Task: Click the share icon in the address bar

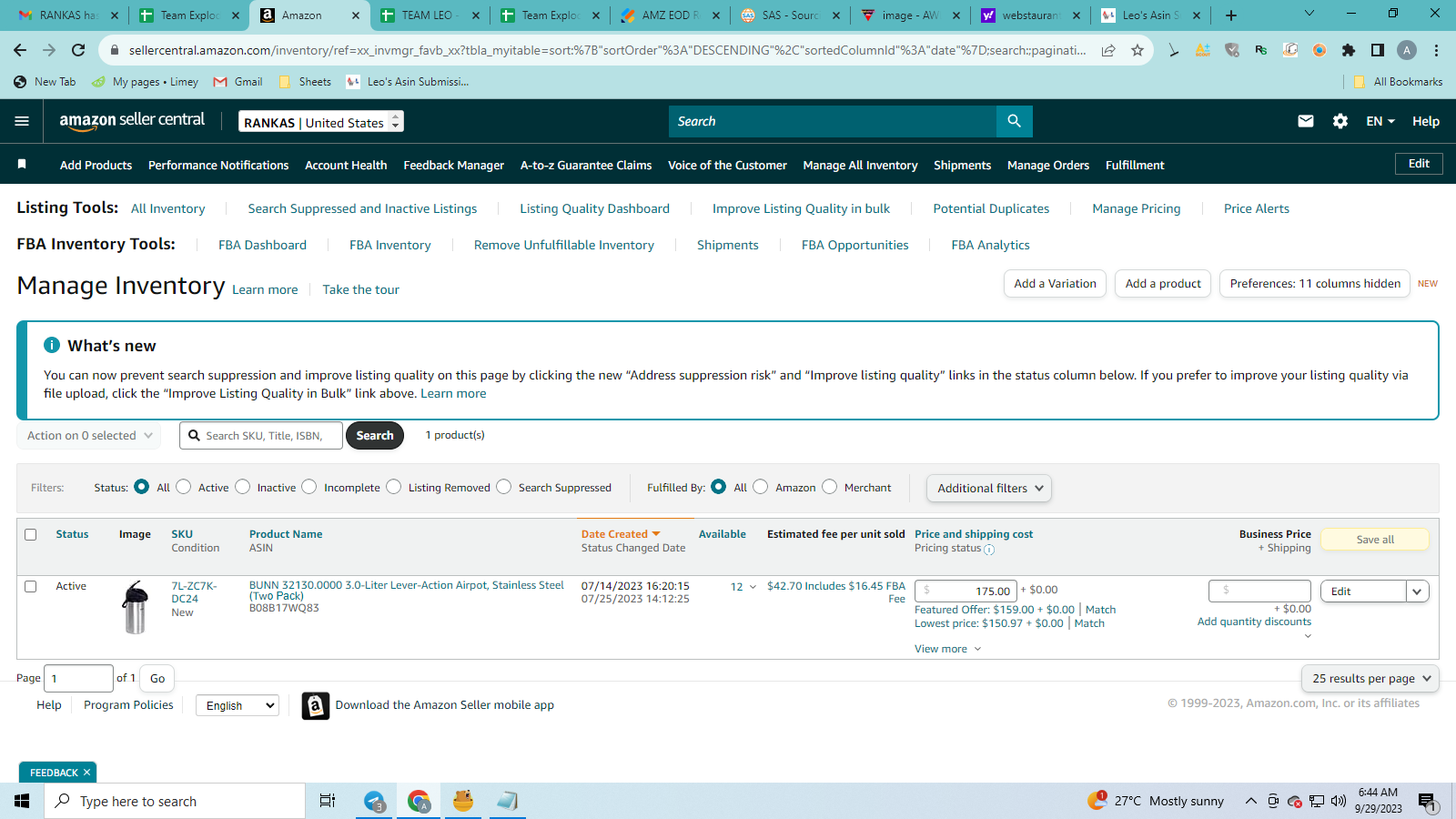Action: coord(1108,50)
